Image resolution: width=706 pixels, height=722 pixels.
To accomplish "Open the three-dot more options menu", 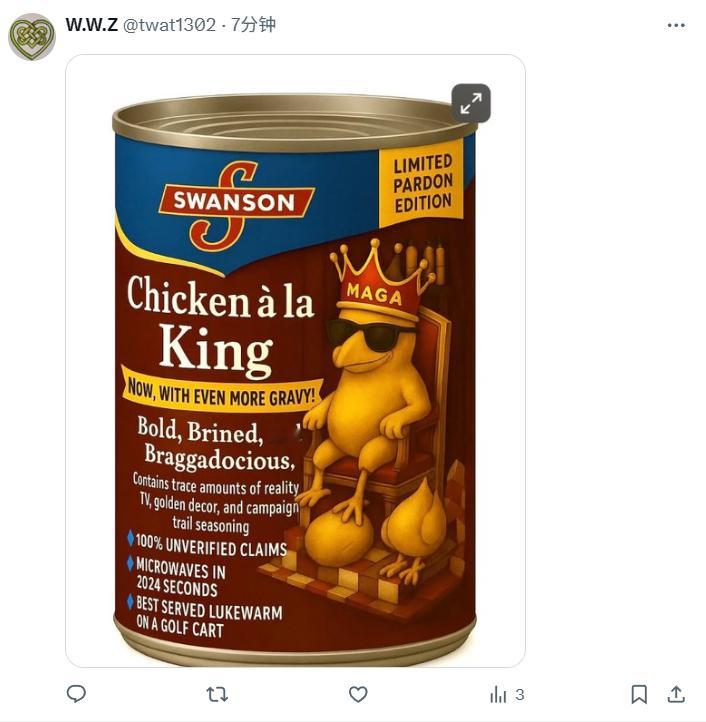I will point(676,25).
